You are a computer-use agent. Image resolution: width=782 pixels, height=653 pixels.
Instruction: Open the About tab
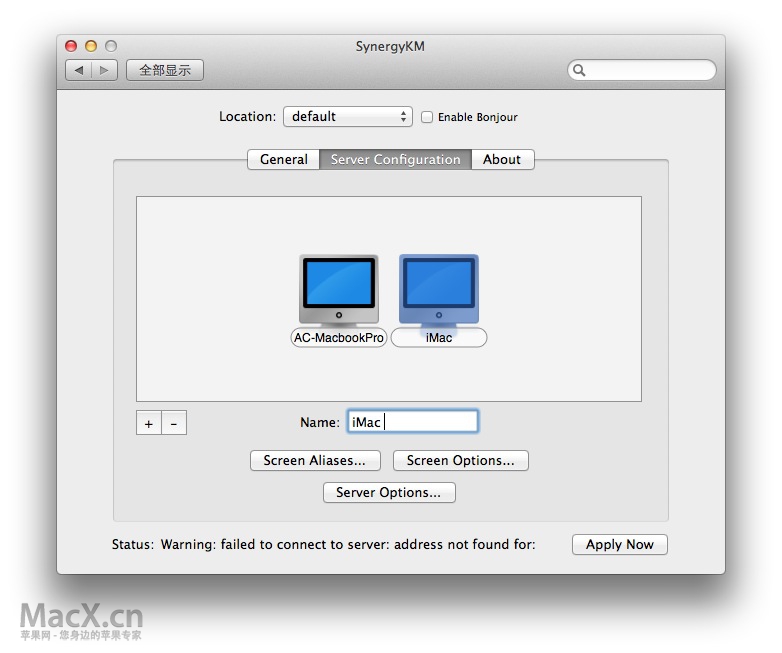(502, 160)
